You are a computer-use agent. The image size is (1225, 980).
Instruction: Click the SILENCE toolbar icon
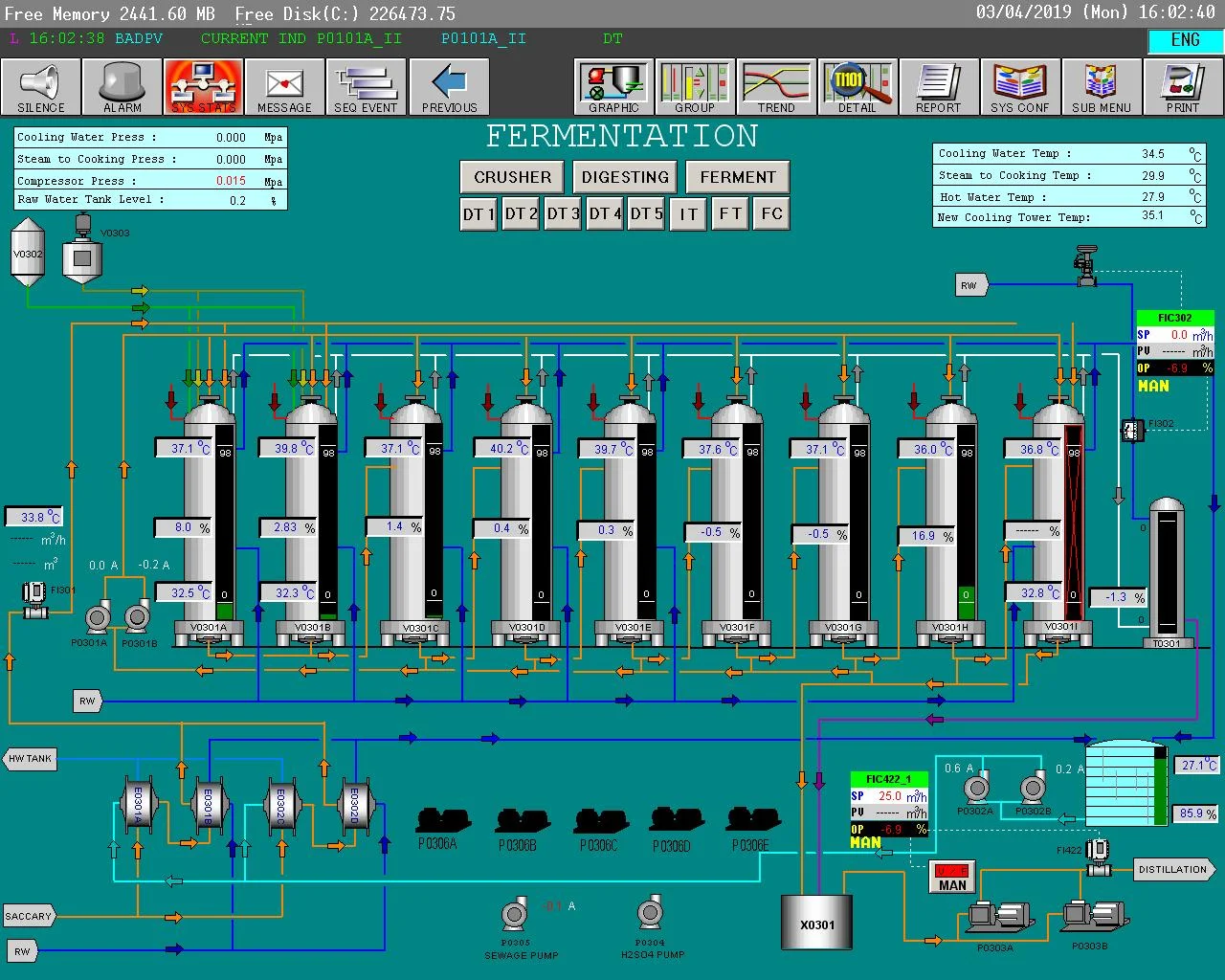pyautogui.click(x=40, y=87)
